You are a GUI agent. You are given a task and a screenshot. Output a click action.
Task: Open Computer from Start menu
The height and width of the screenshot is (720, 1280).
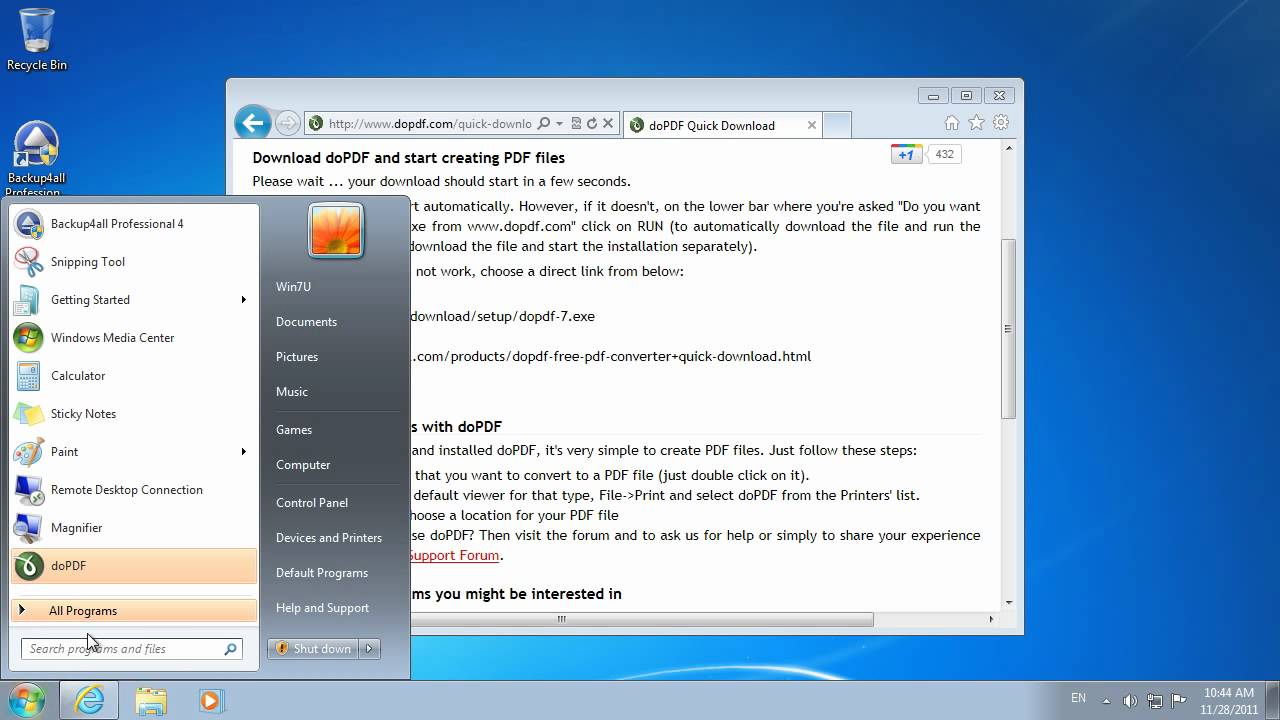coord(303,465)
